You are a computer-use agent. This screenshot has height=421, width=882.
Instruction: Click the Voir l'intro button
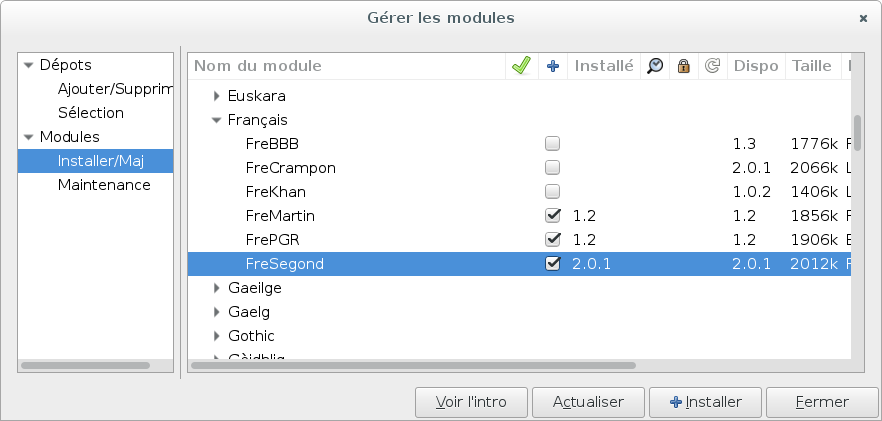click(471, 402)
